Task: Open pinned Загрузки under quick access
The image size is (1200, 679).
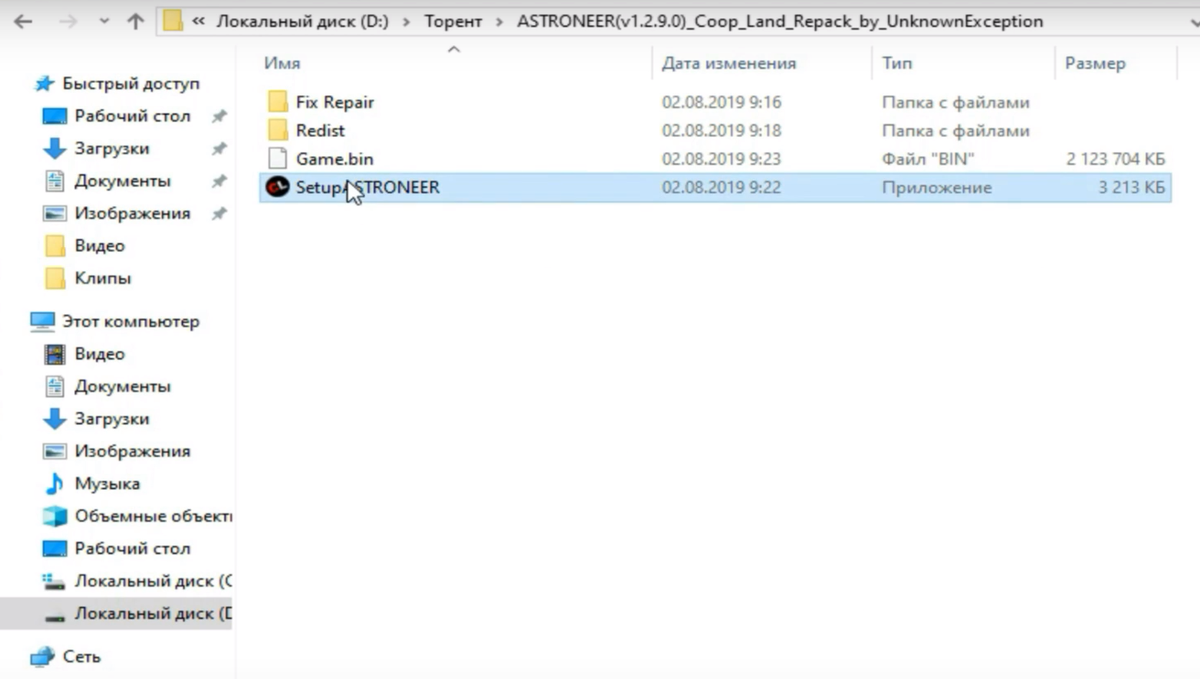Action: coord(112,148)
